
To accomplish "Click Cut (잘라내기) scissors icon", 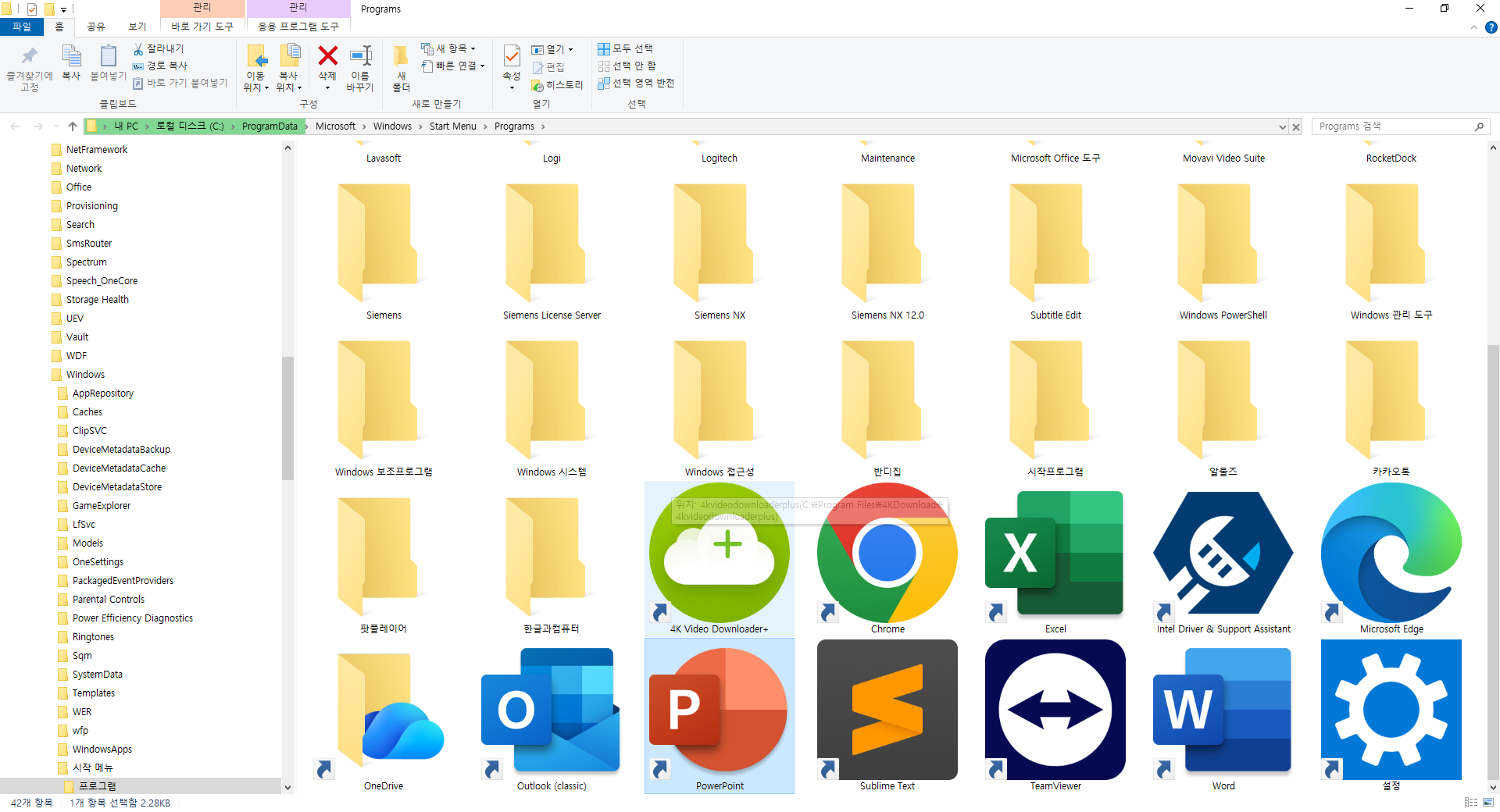I will [x=138, y=49].
